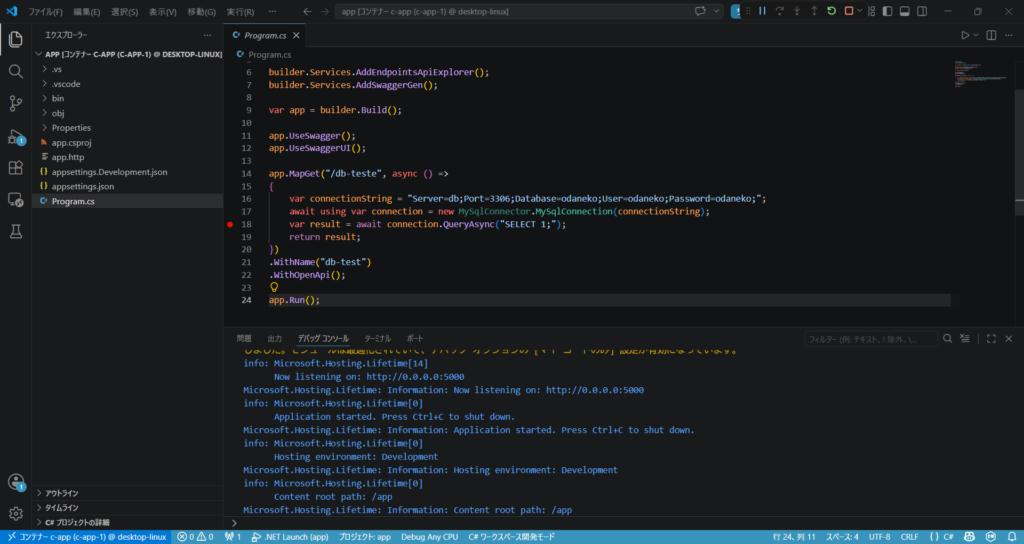
Task: Open Copilot chat dropdown arrow
Action: tap(716, 12)
